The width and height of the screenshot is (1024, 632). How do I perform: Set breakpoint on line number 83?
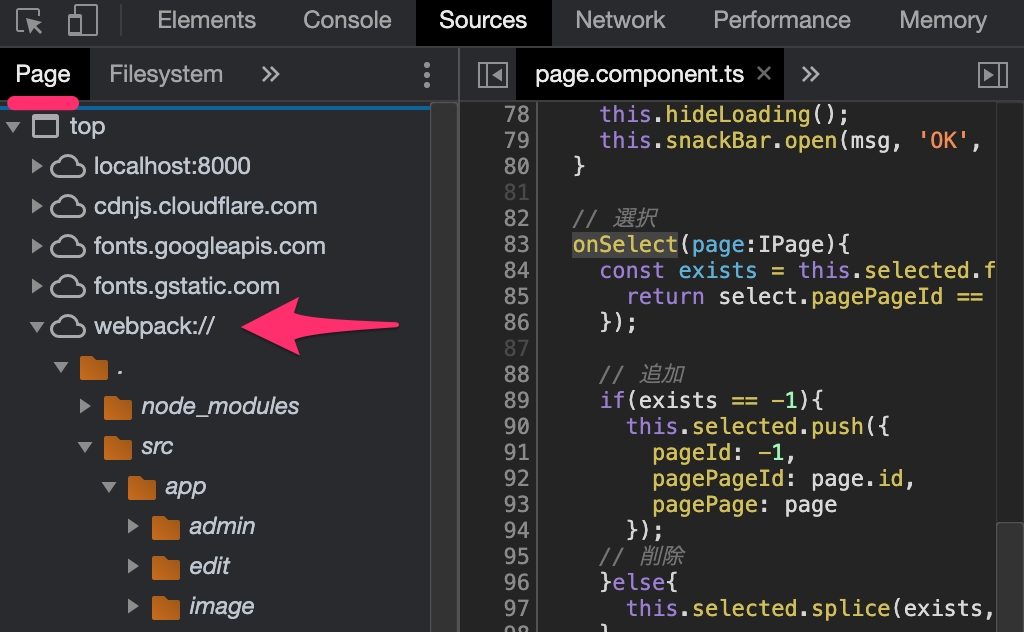[x=516, y=244]
